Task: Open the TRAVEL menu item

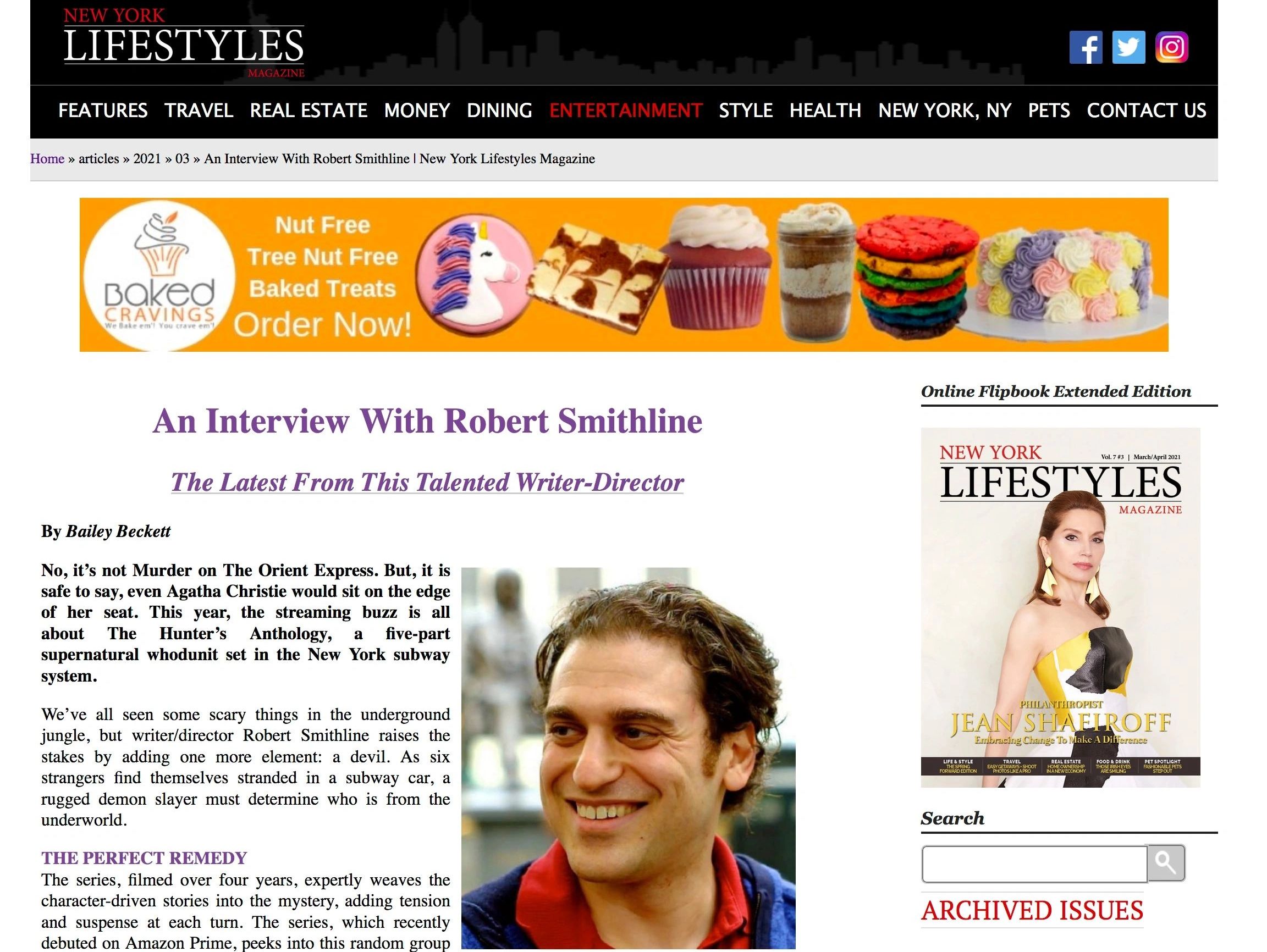Action: [199, 110]
